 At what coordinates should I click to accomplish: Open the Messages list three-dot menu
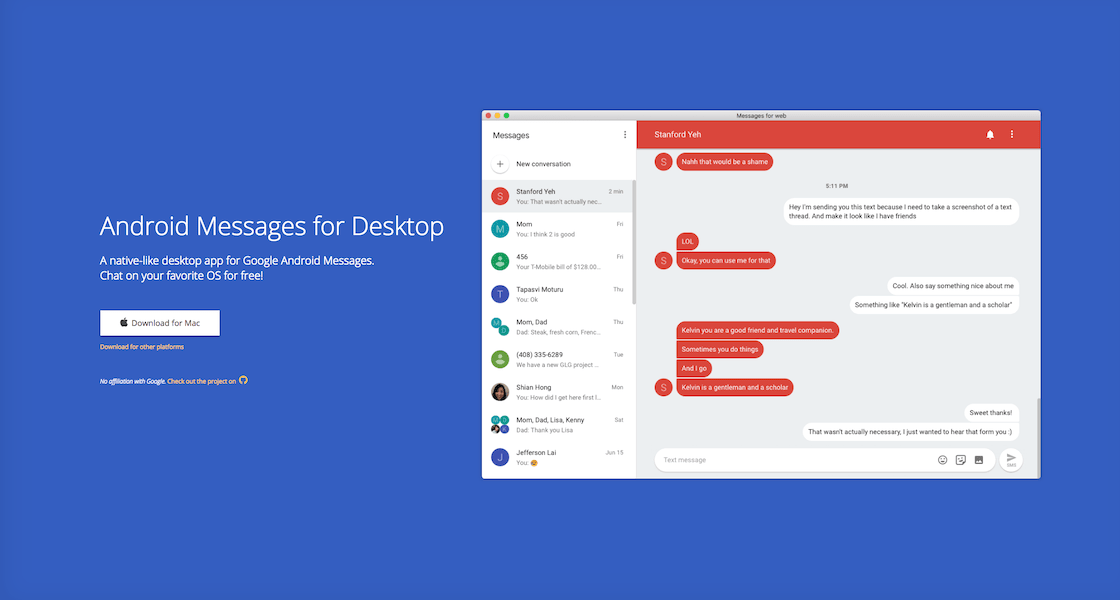pos(625,133)
